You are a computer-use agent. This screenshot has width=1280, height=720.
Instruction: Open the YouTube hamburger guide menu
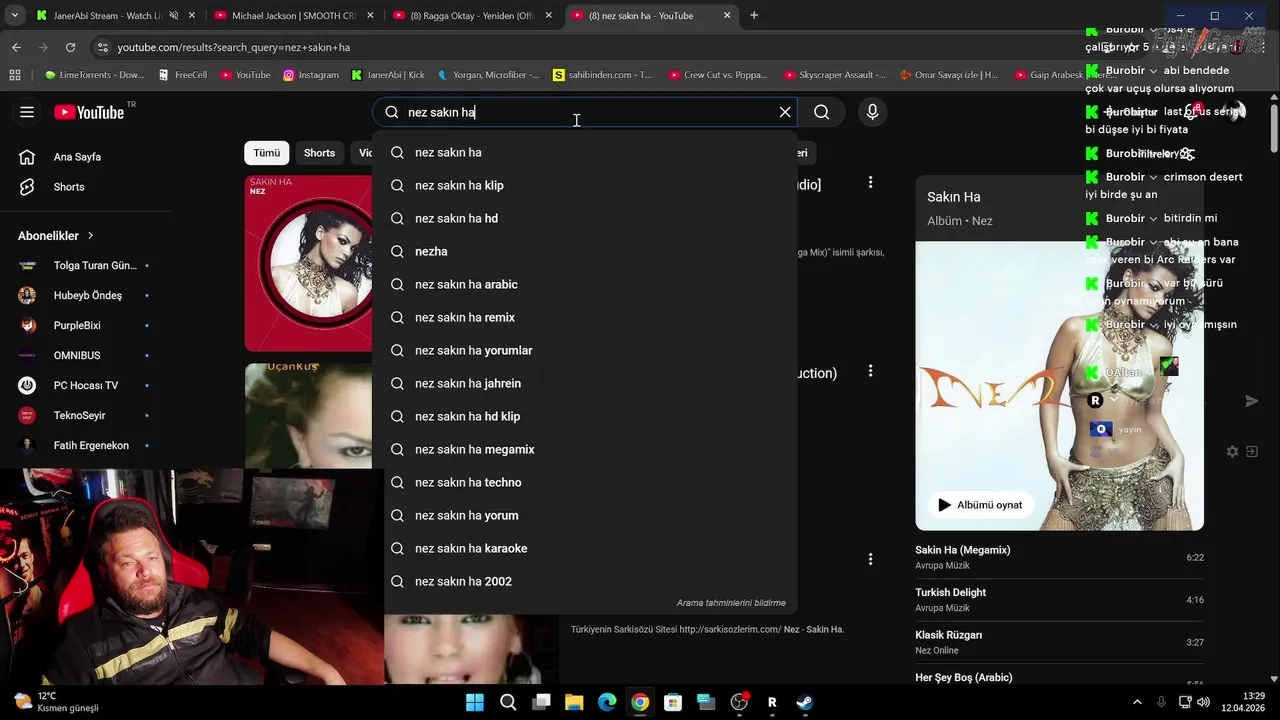click(27, 112)
